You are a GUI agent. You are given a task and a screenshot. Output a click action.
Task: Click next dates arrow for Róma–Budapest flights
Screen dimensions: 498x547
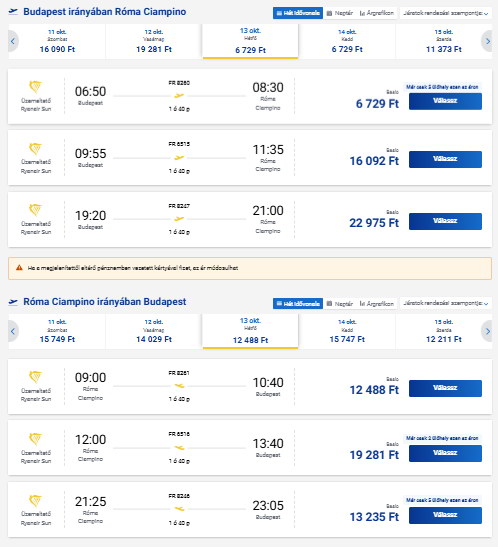[488, 331]
